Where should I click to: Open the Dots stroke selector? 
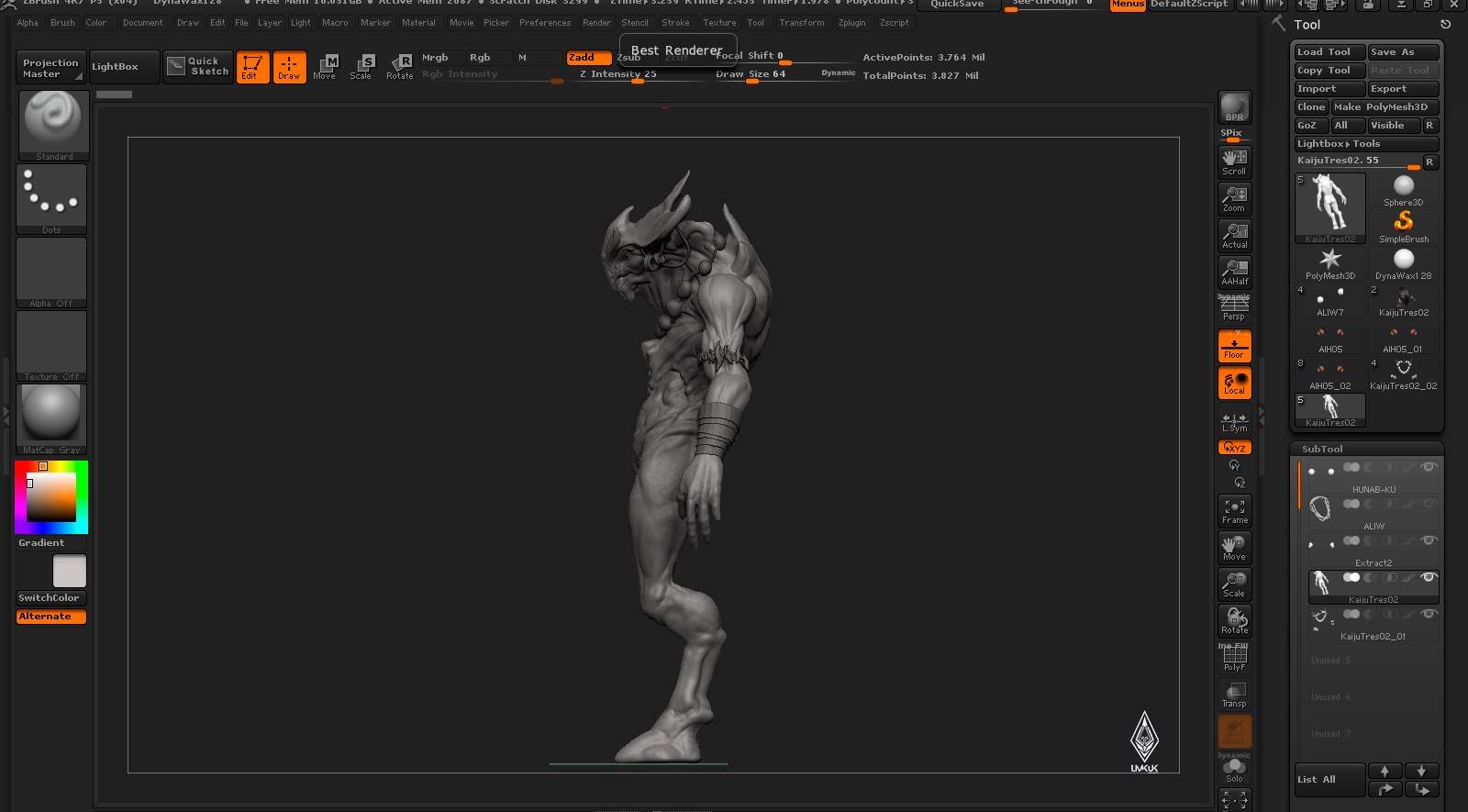tap(51, 199)
